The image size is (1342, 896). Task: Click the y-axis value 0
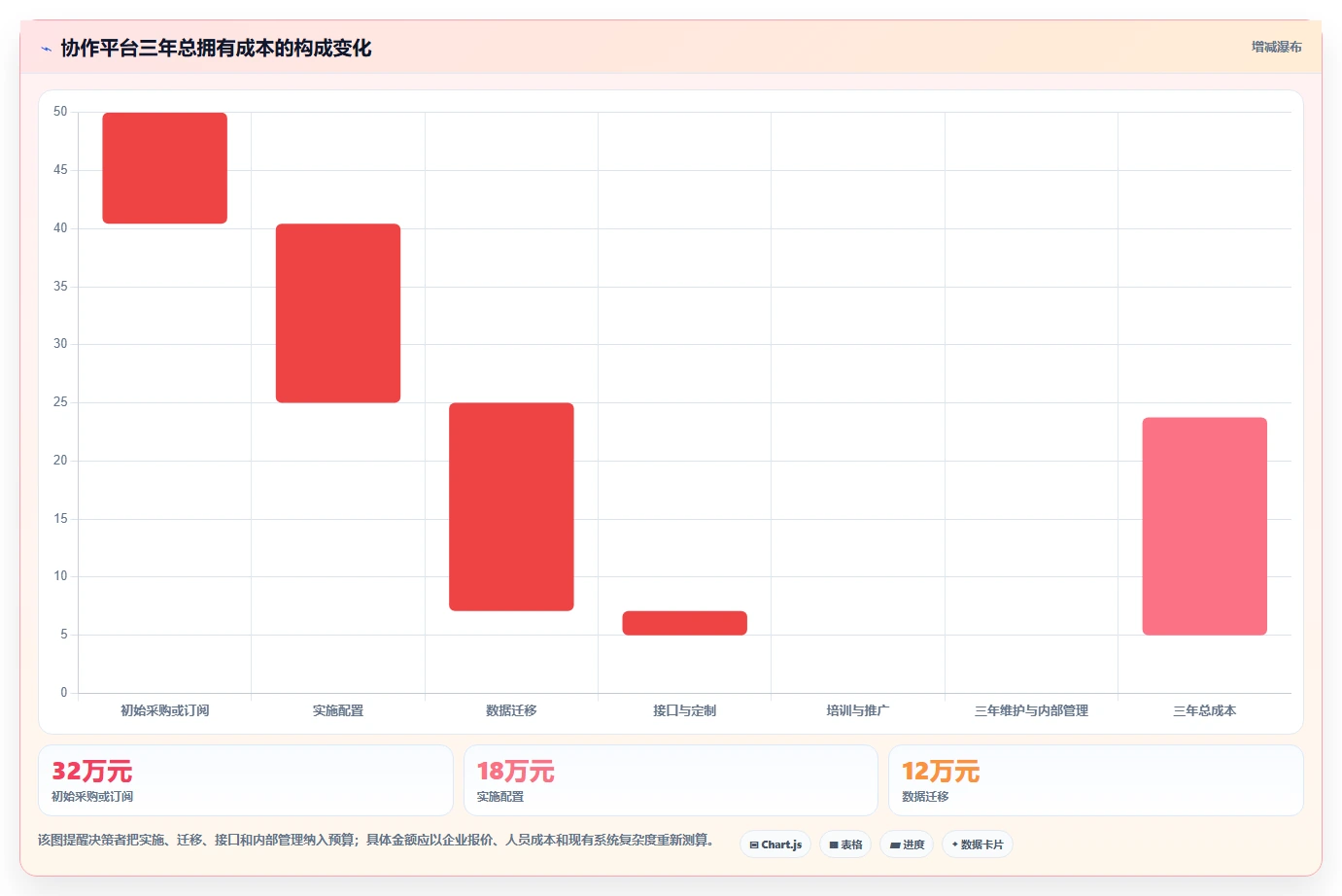(x=64, y=693)
